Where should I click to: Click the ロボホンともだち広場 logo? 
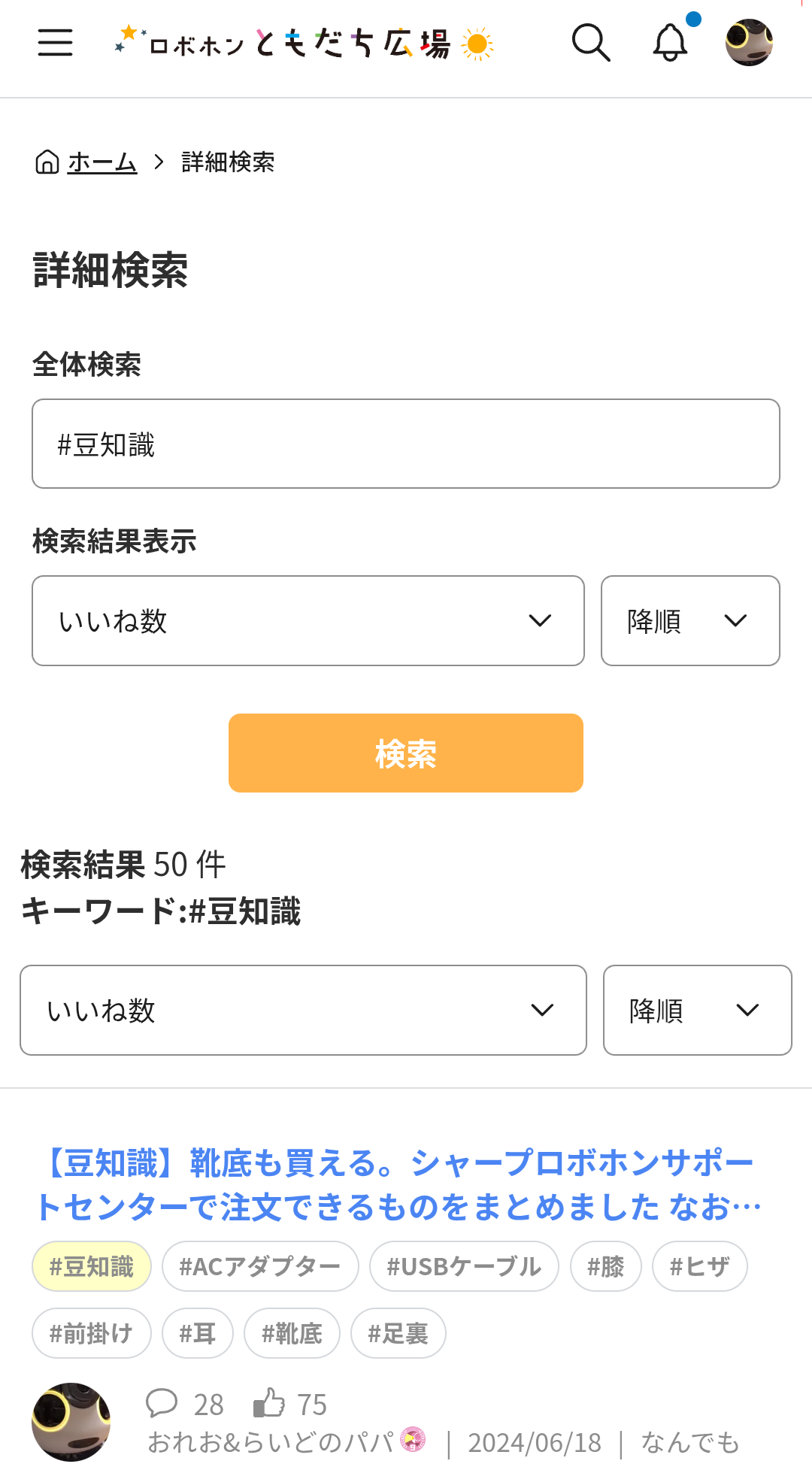pos(304,43)
